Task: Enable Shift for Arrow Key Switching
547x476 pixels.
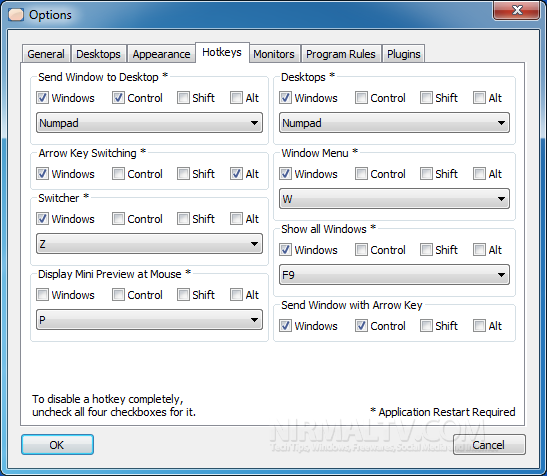Action: 183,174
